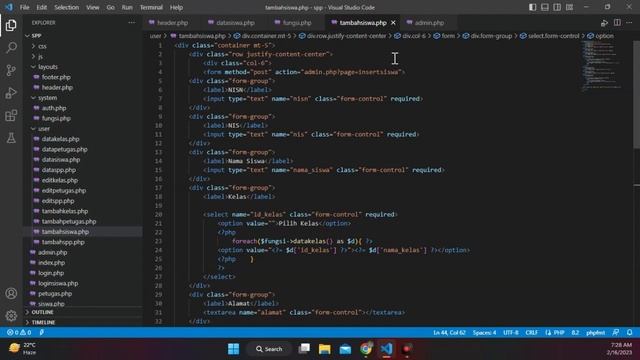Open Google Chrome from taskbar

[x=366, y=349]
